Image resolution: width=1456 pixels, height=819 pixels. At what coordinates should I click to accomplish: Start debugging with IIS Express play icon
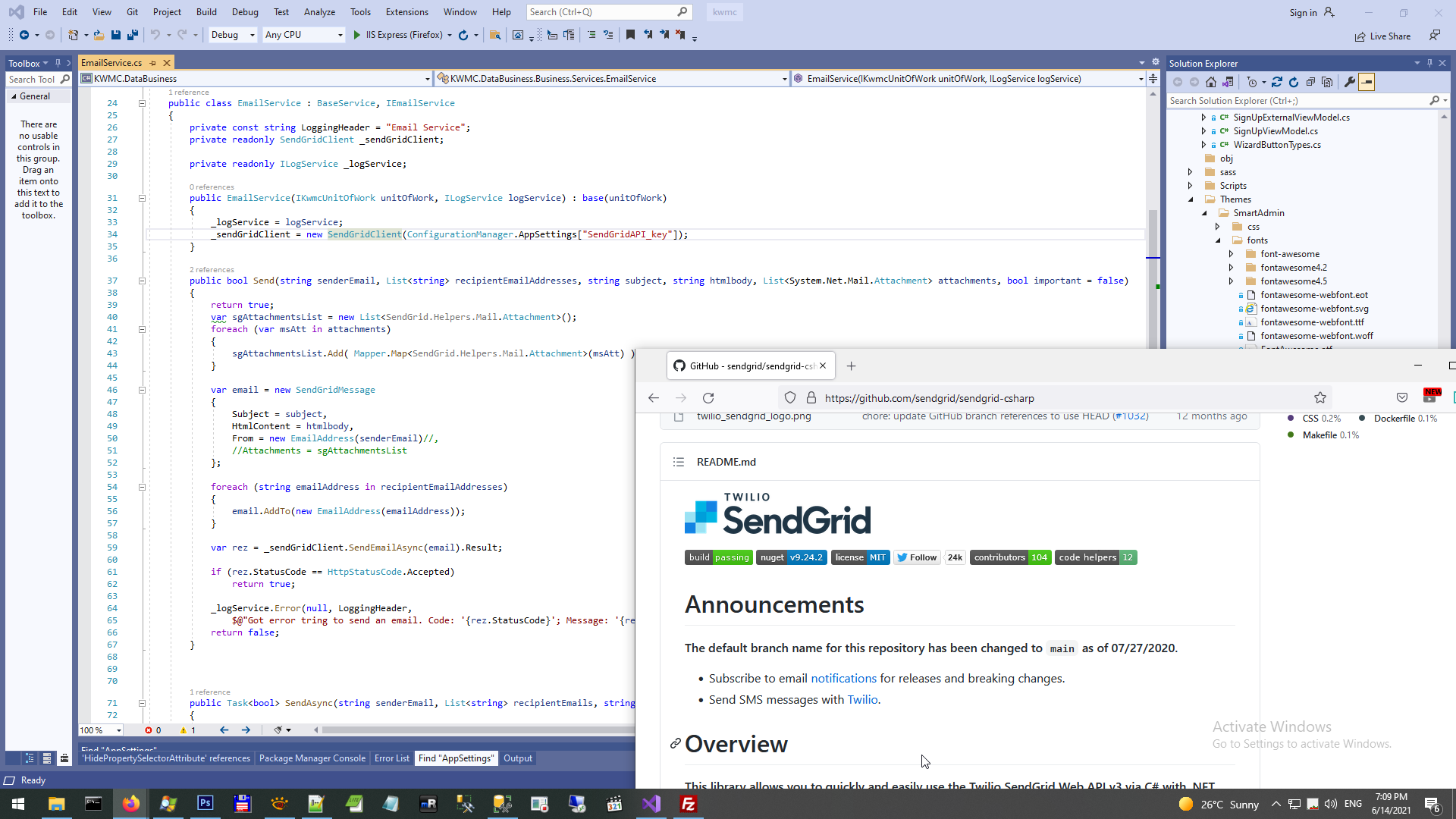coord(357,35)
